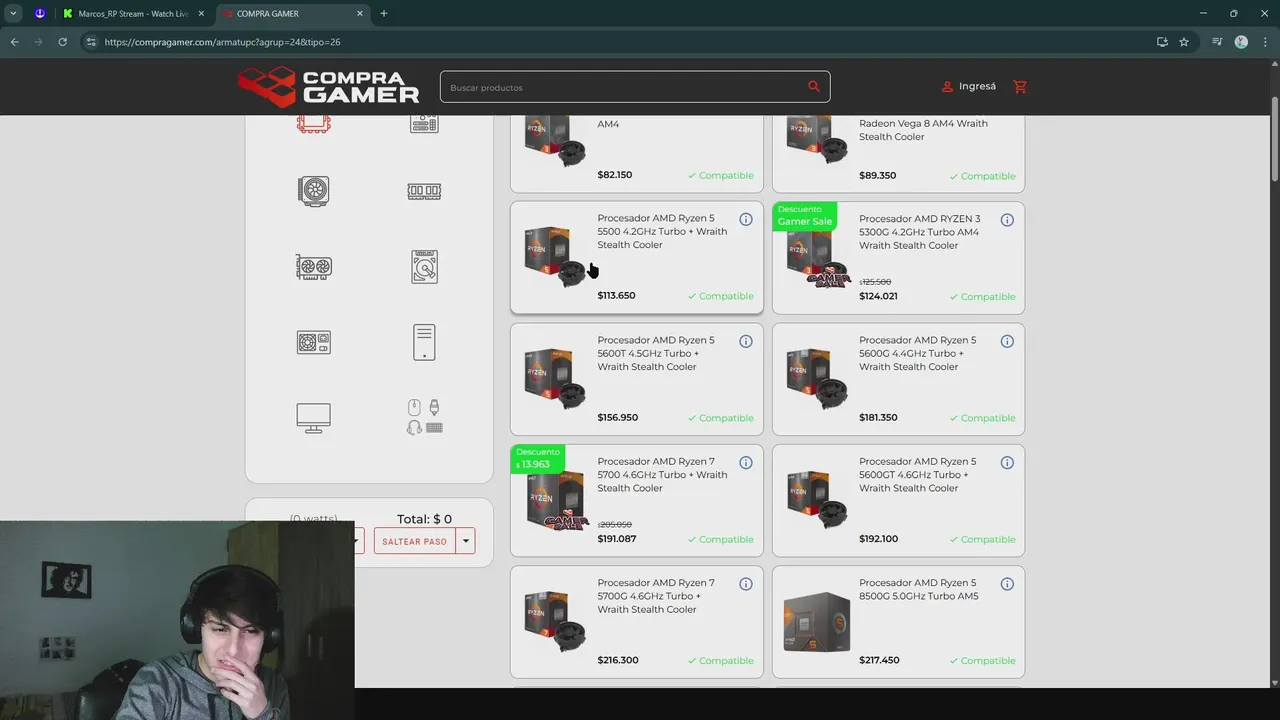Viewport: 1280px width, 720px height.
Task: Expand the Saltear Paso dropdown arrow
Action: tap(465, 541)
